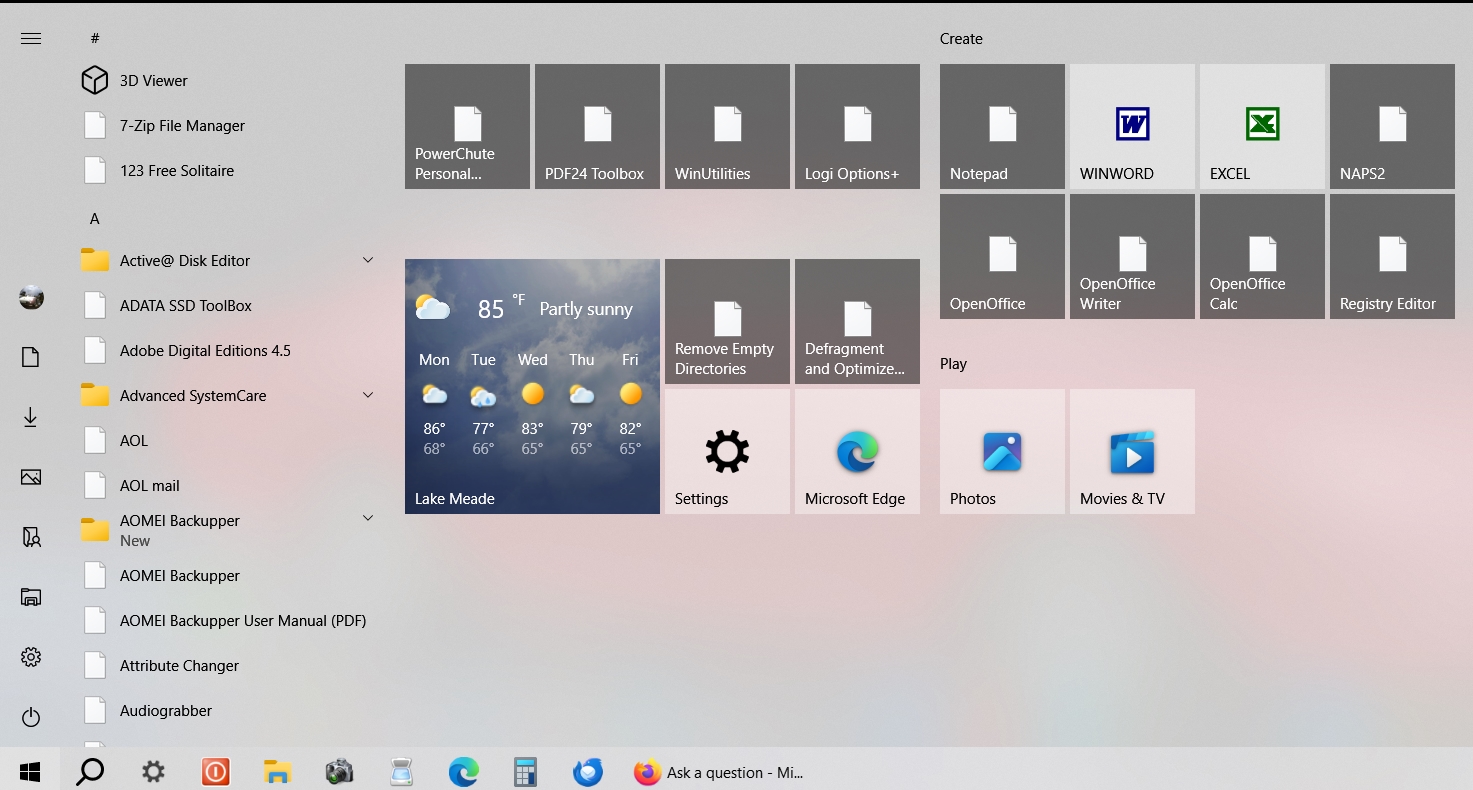Open 7-Zip File Manager
1473x790 pixels.
(x=228, y=125)
